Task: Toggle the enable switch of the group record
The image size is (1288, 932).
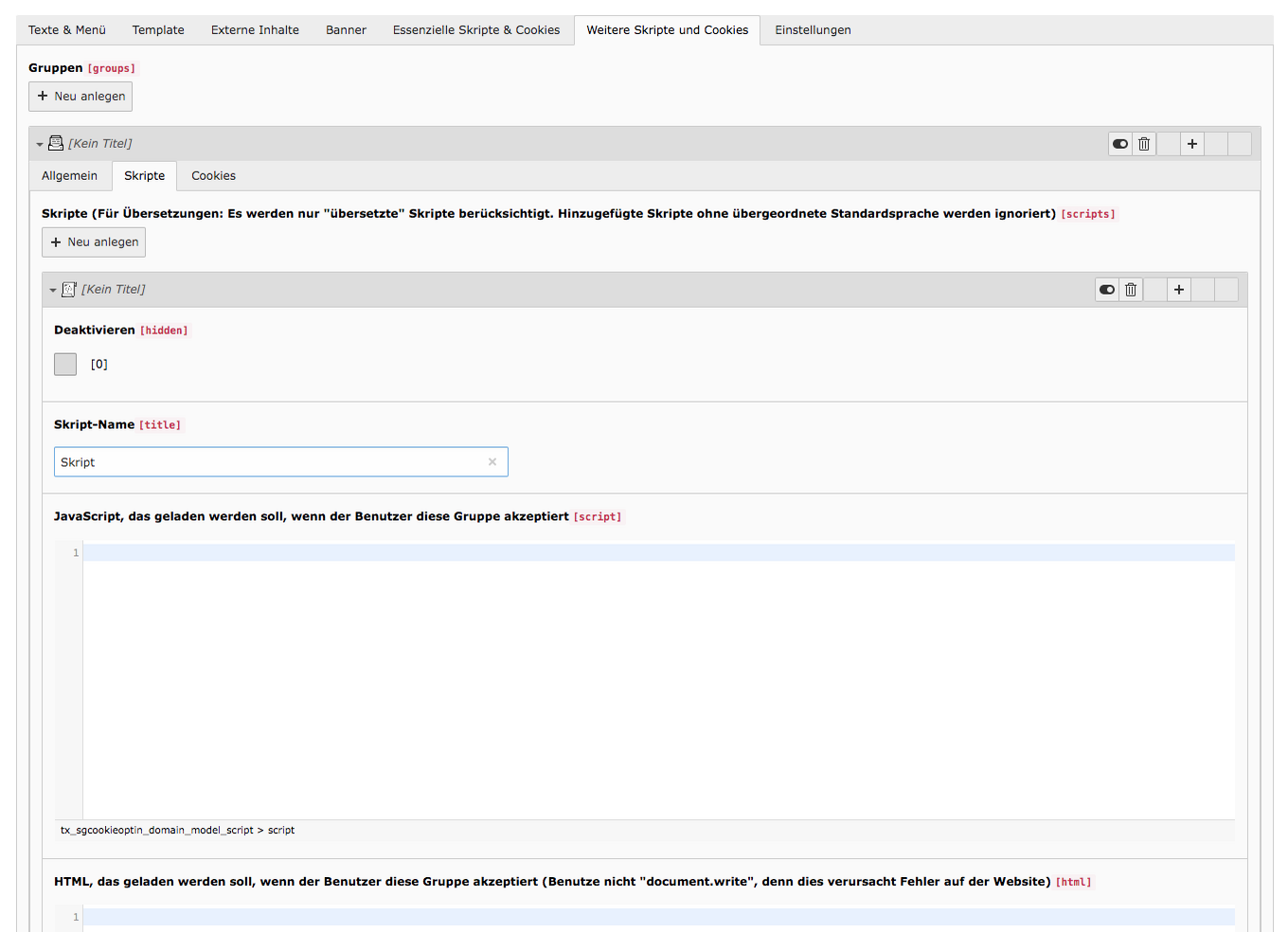Action: click(1120, 143)
